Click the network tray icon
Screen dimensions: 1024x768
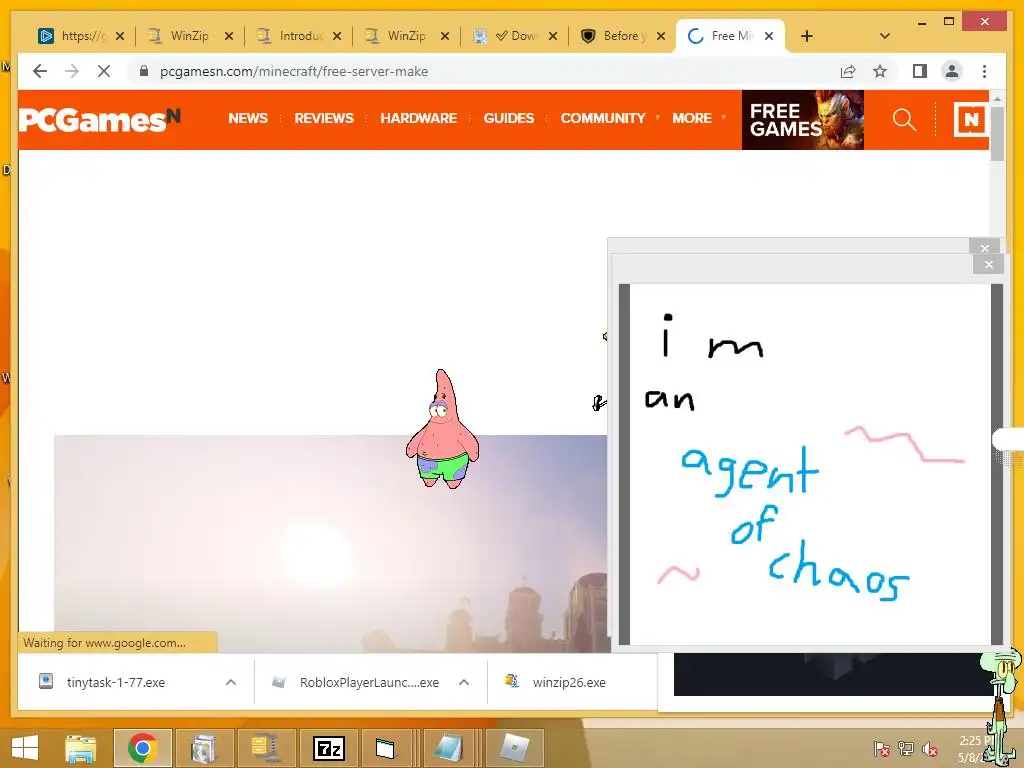point(905,749)
